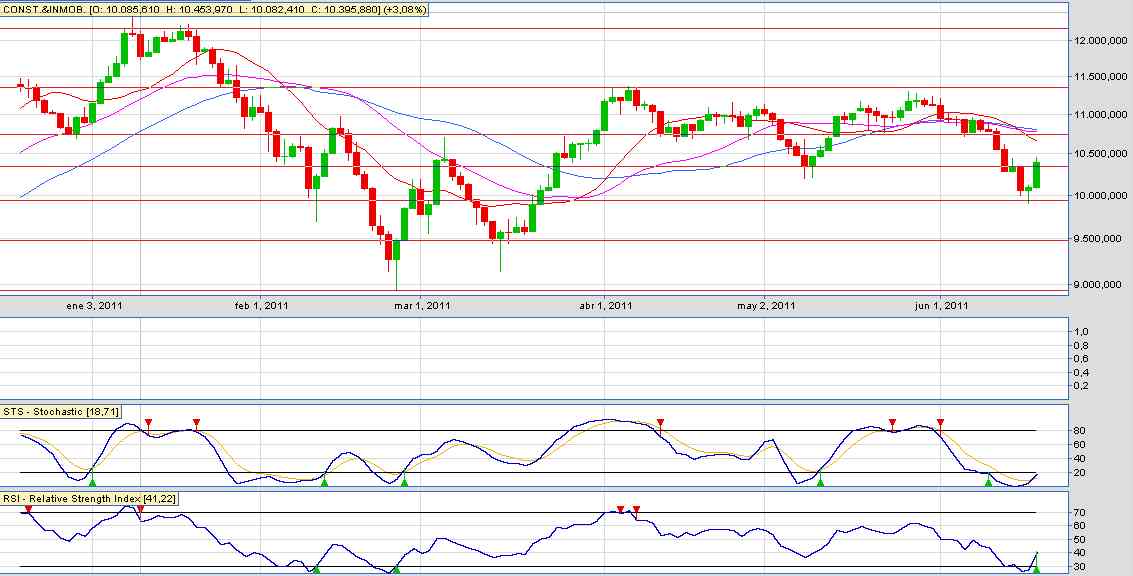The image size is (1133, 576).
Task: Click the CONST.&INMOB. quote label
Action: [215, 9]
